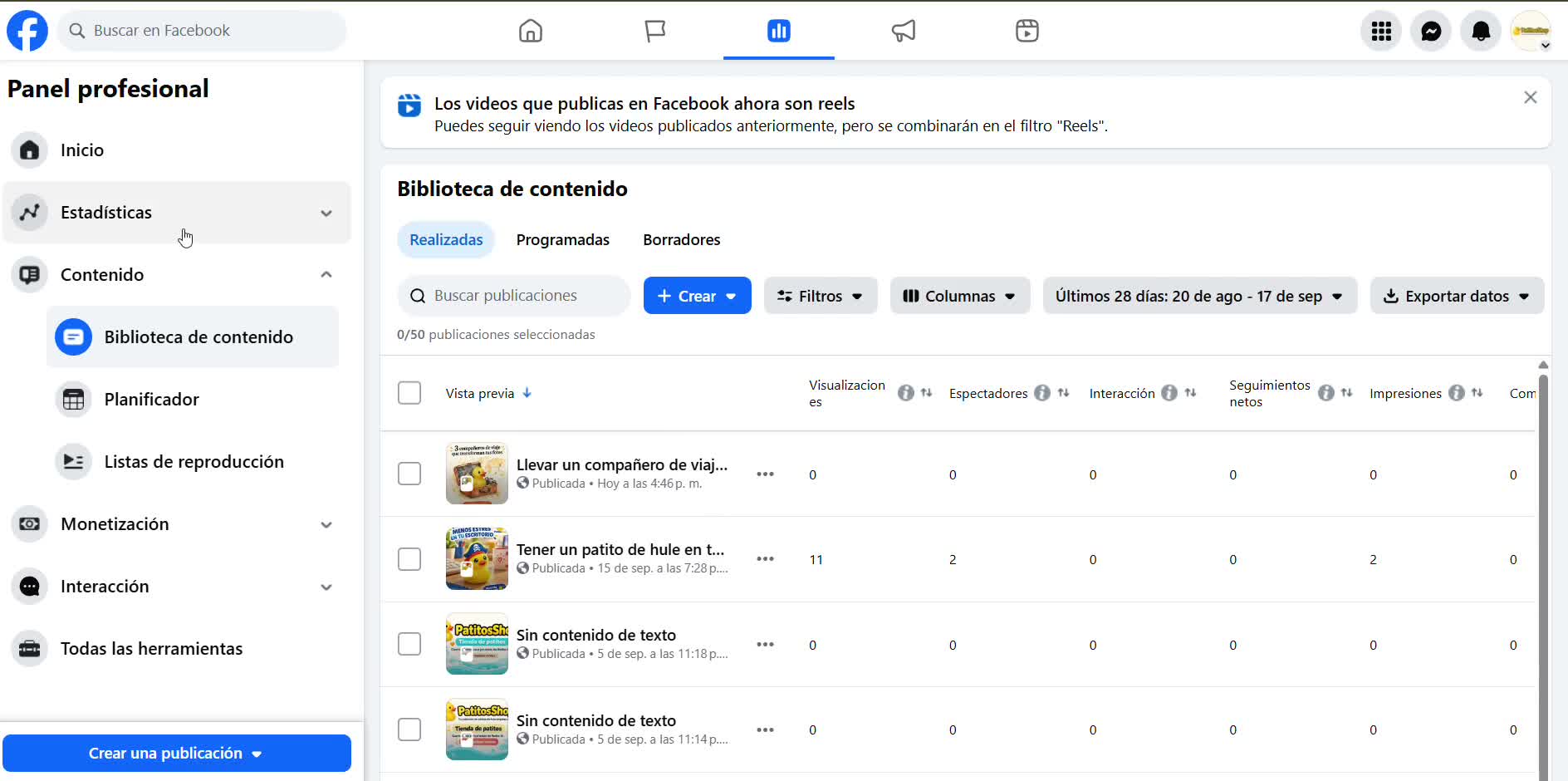Open the Pages flag icon
This screenshot has width=1568, height=781.
click(x=655, y=31)
